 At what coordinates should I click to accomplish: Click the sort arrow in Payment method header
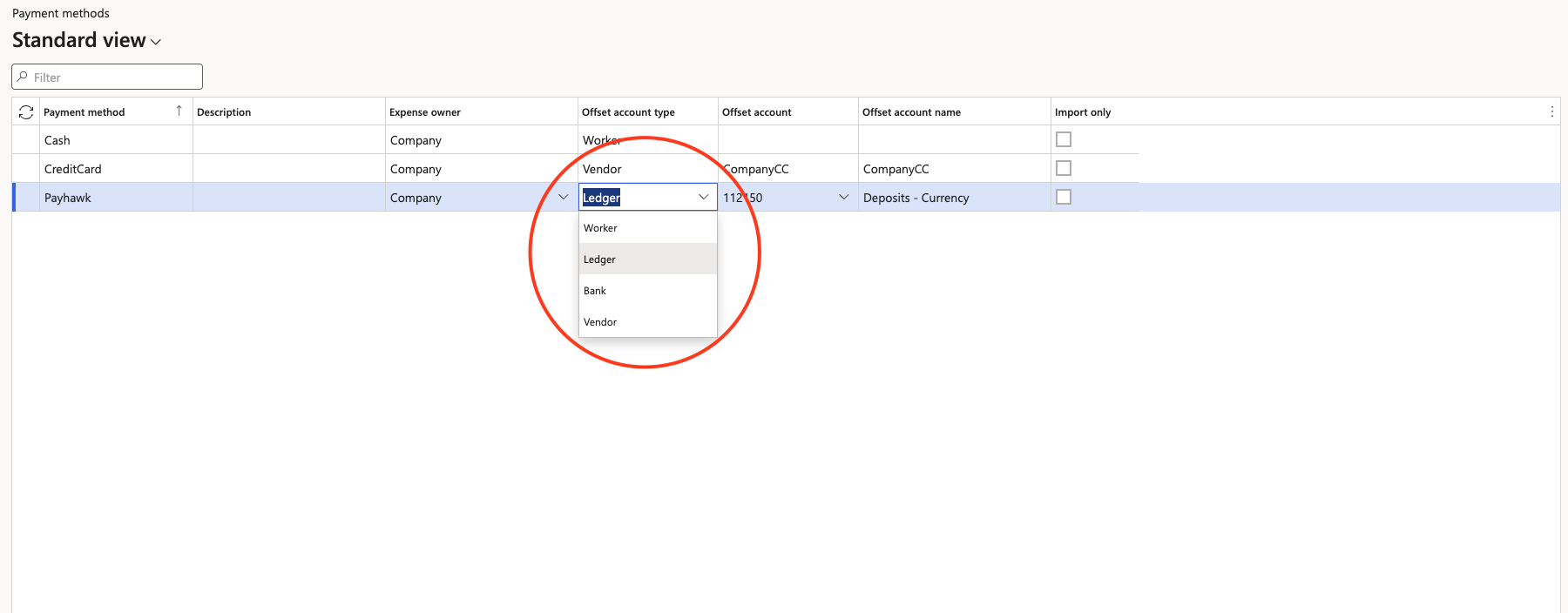pyautogui.click(x=179, y=111)
